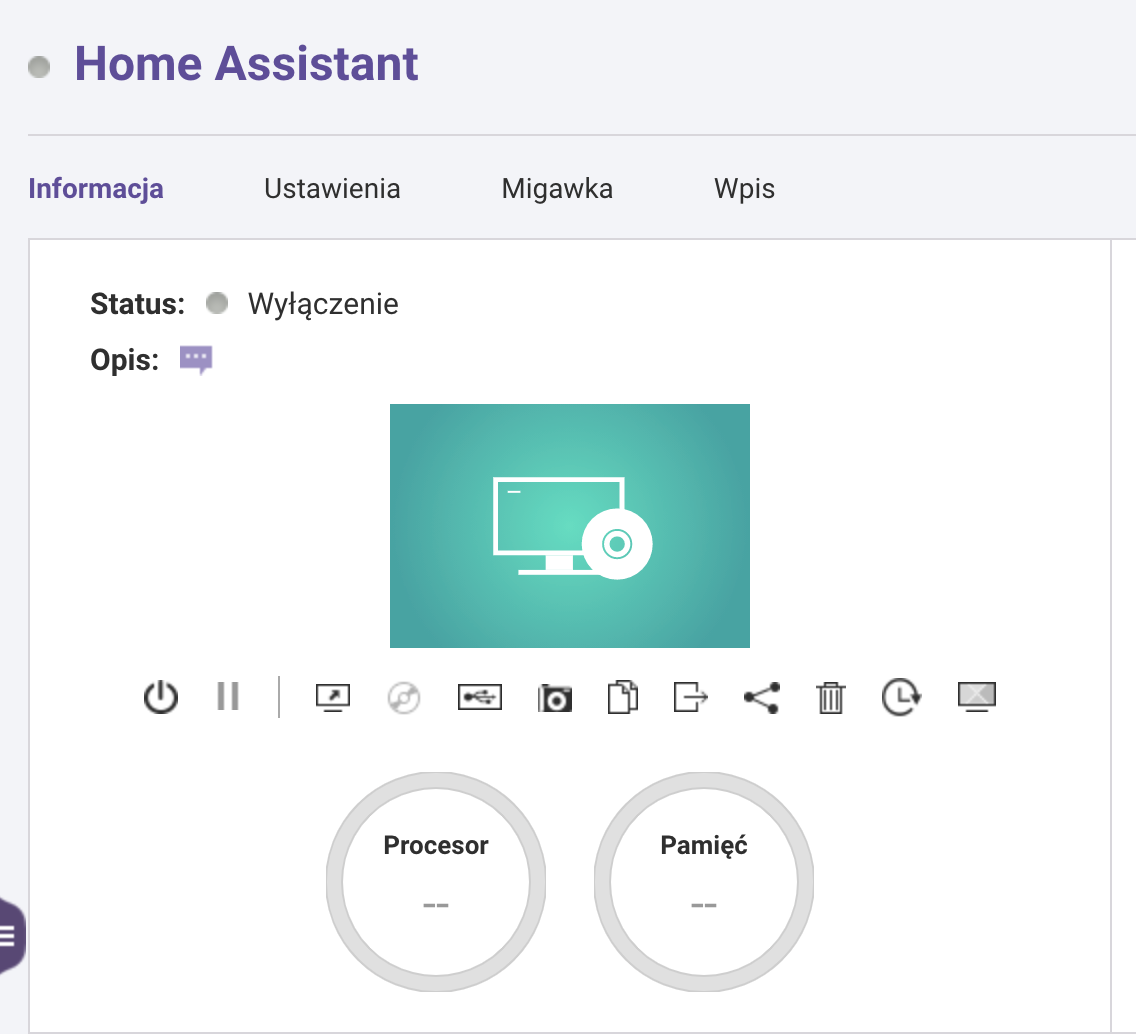1136x1034 pixels.
Task: Switch to the Ustawienia tab
Action: tap(332, 188)
